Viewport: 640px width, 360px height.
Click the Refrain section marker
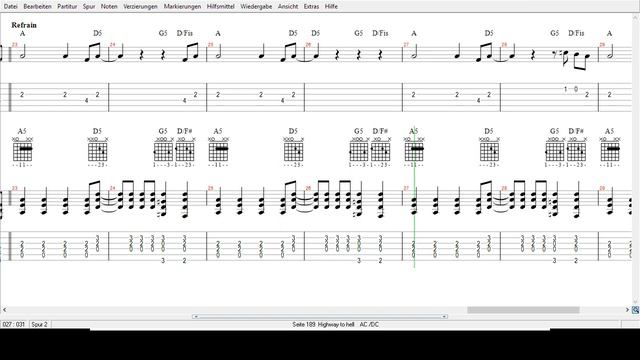[x=24, y=25]
